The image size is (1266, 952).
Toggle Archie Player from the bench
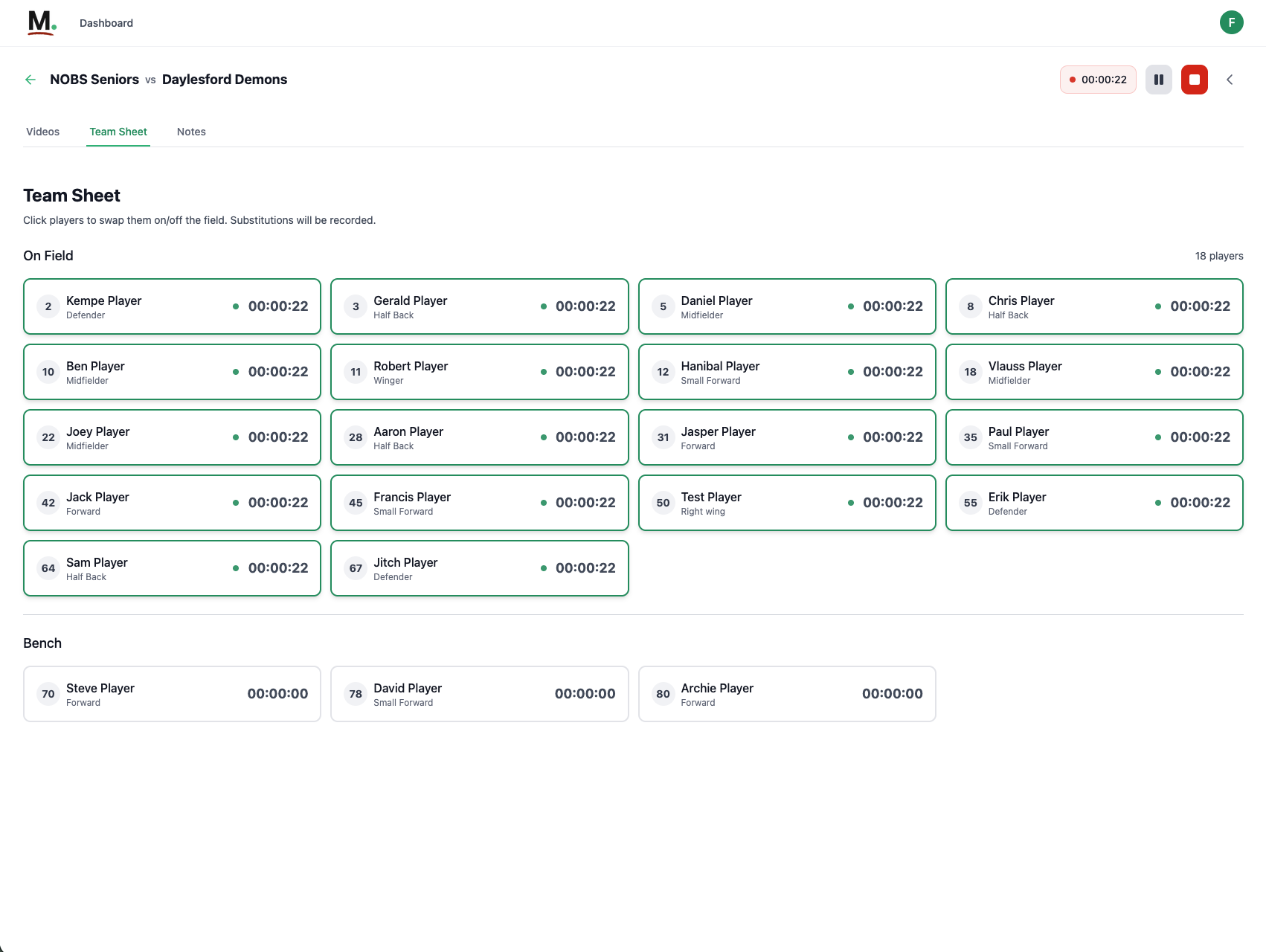coord(786,694)
